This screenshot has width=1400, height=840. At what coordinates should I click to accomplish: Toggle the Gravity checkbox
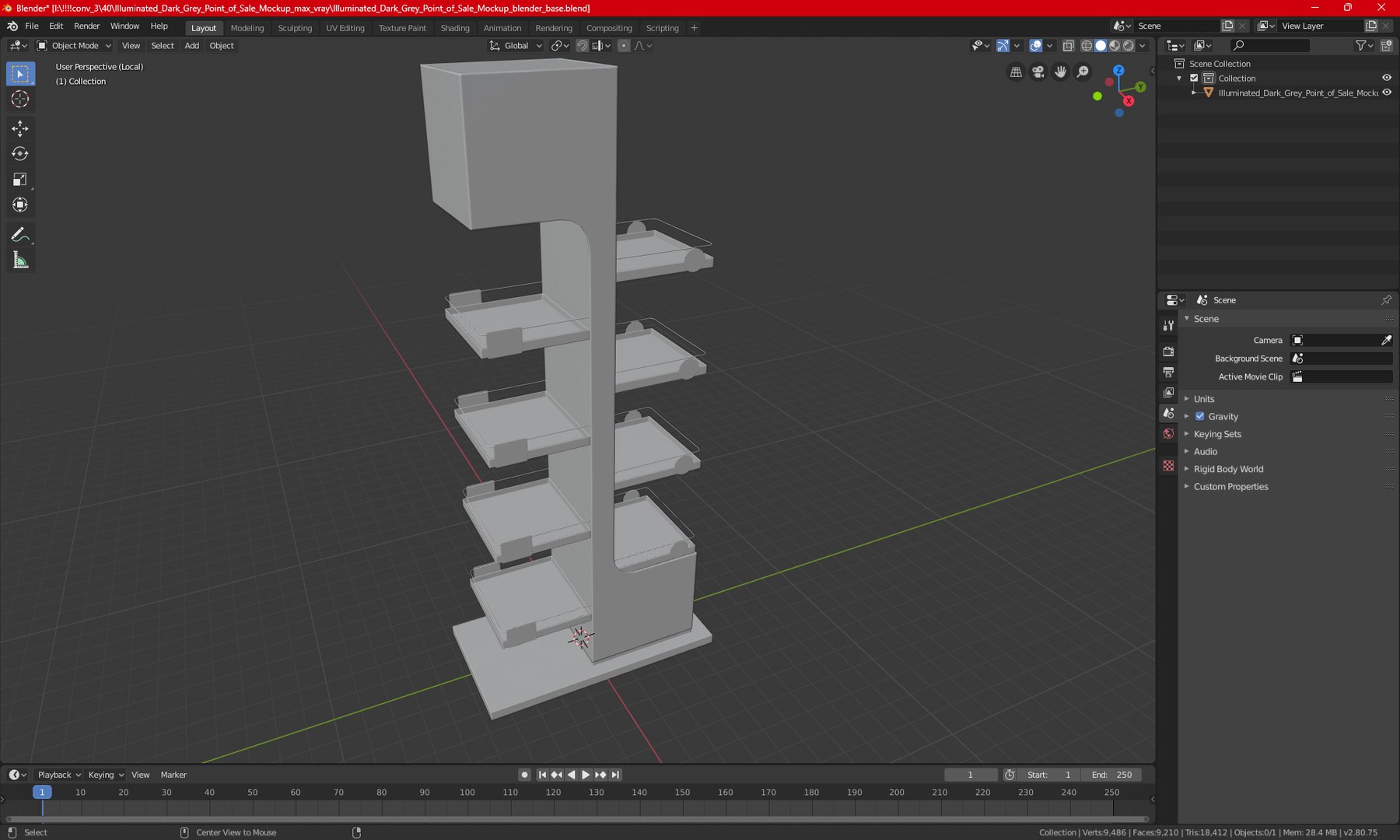coord(1200,416)
